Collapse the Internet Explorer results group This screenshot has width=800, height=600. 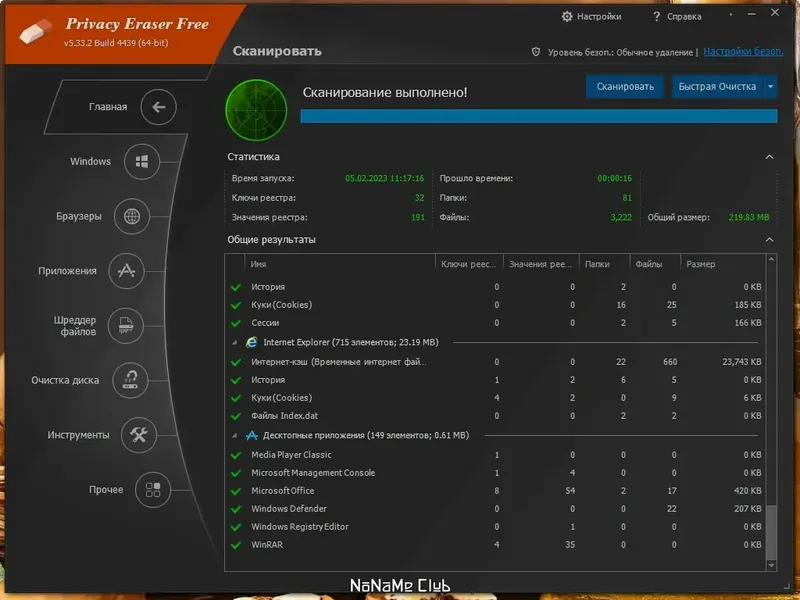[235, 342]
